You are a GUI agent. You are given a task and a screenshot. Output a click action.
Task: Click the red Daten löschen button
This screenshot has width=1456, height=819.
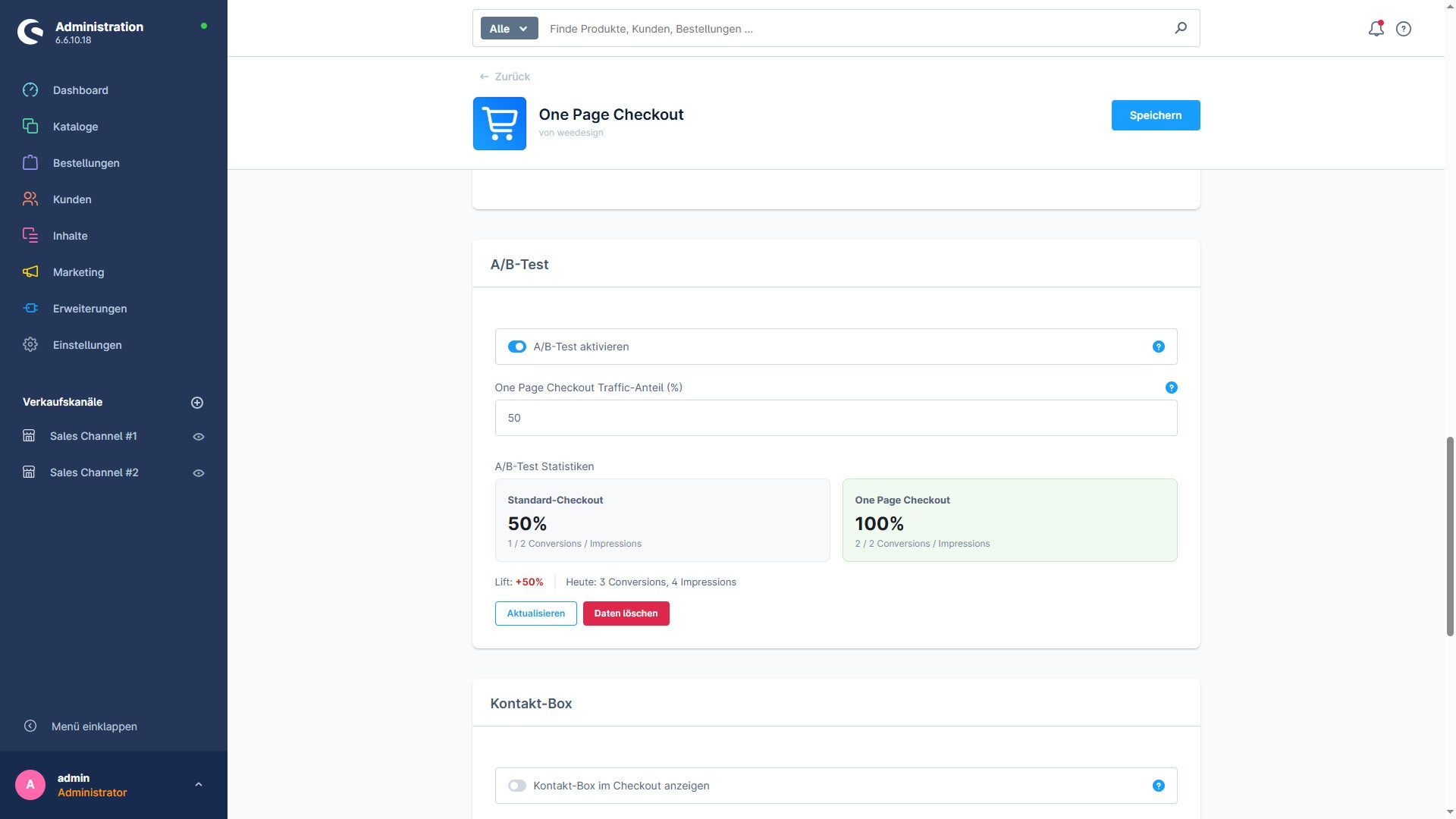626,613
